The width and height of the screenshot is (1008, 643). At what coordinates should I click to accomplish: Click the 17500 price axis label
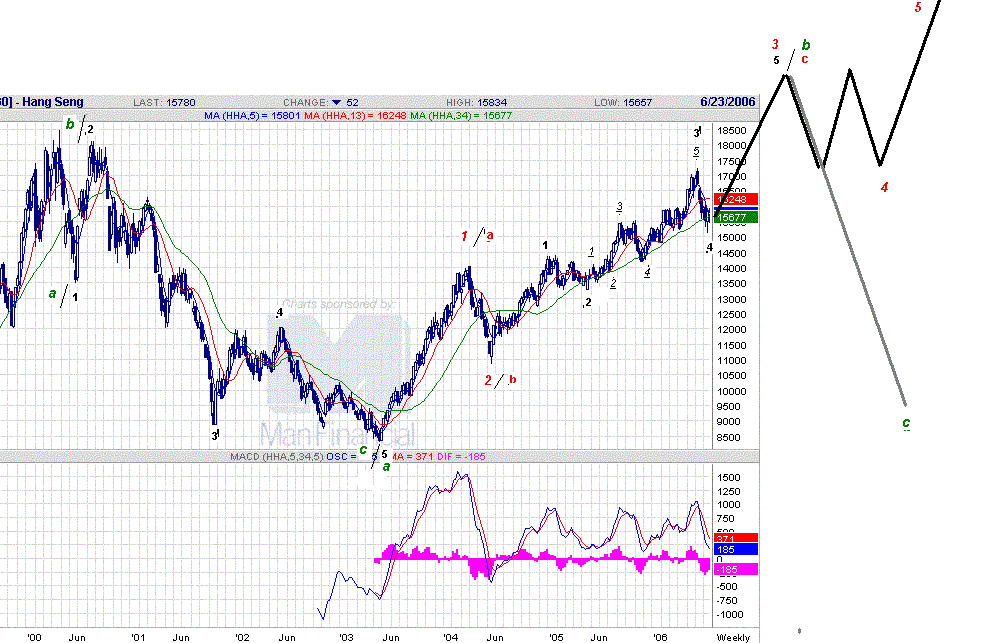coord(732,162)
